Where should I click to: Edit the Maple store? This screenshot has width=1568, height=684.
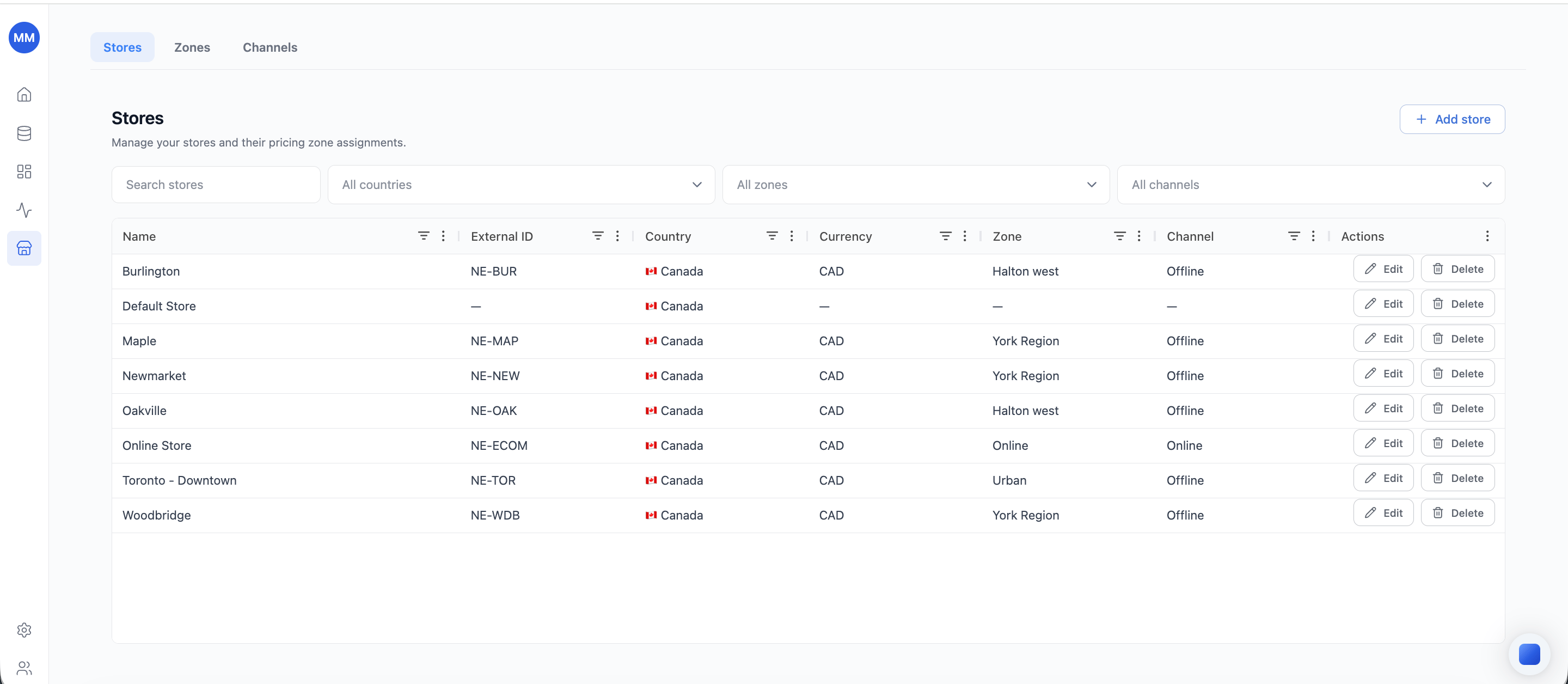pos(1383,339)
